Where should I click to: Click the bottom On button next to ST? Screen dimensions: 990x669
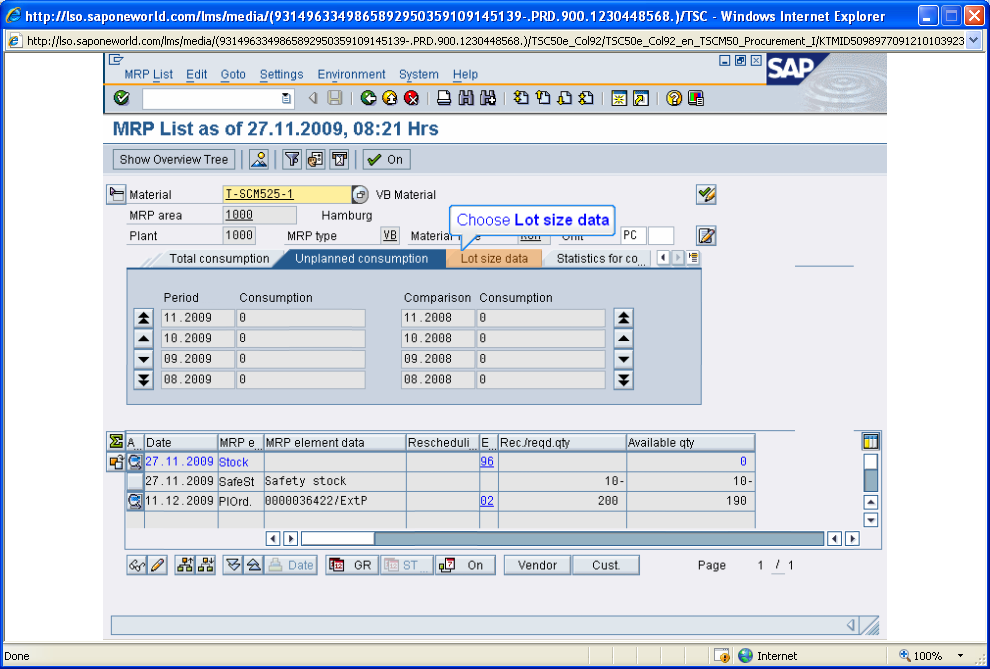click(465, 565)
